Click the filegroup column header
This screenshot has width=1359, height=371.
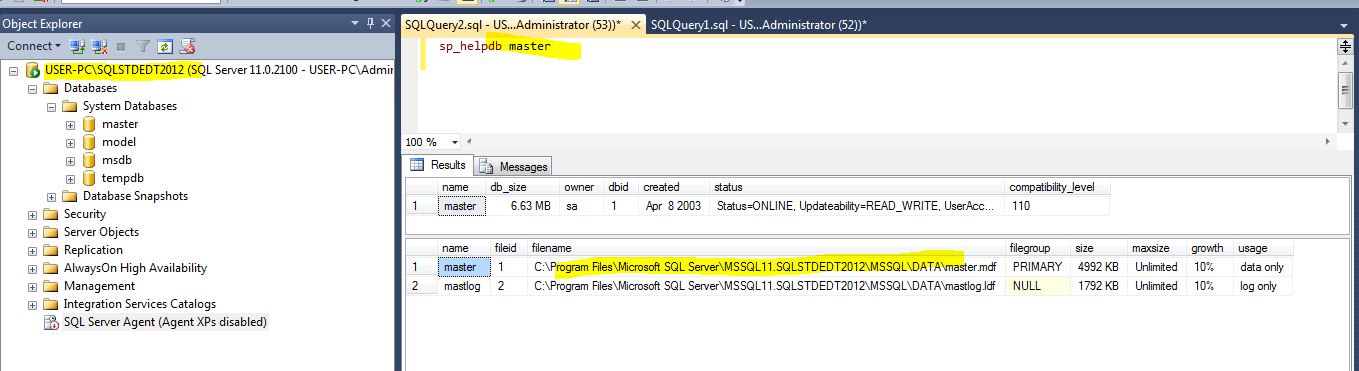point(1039,247)
